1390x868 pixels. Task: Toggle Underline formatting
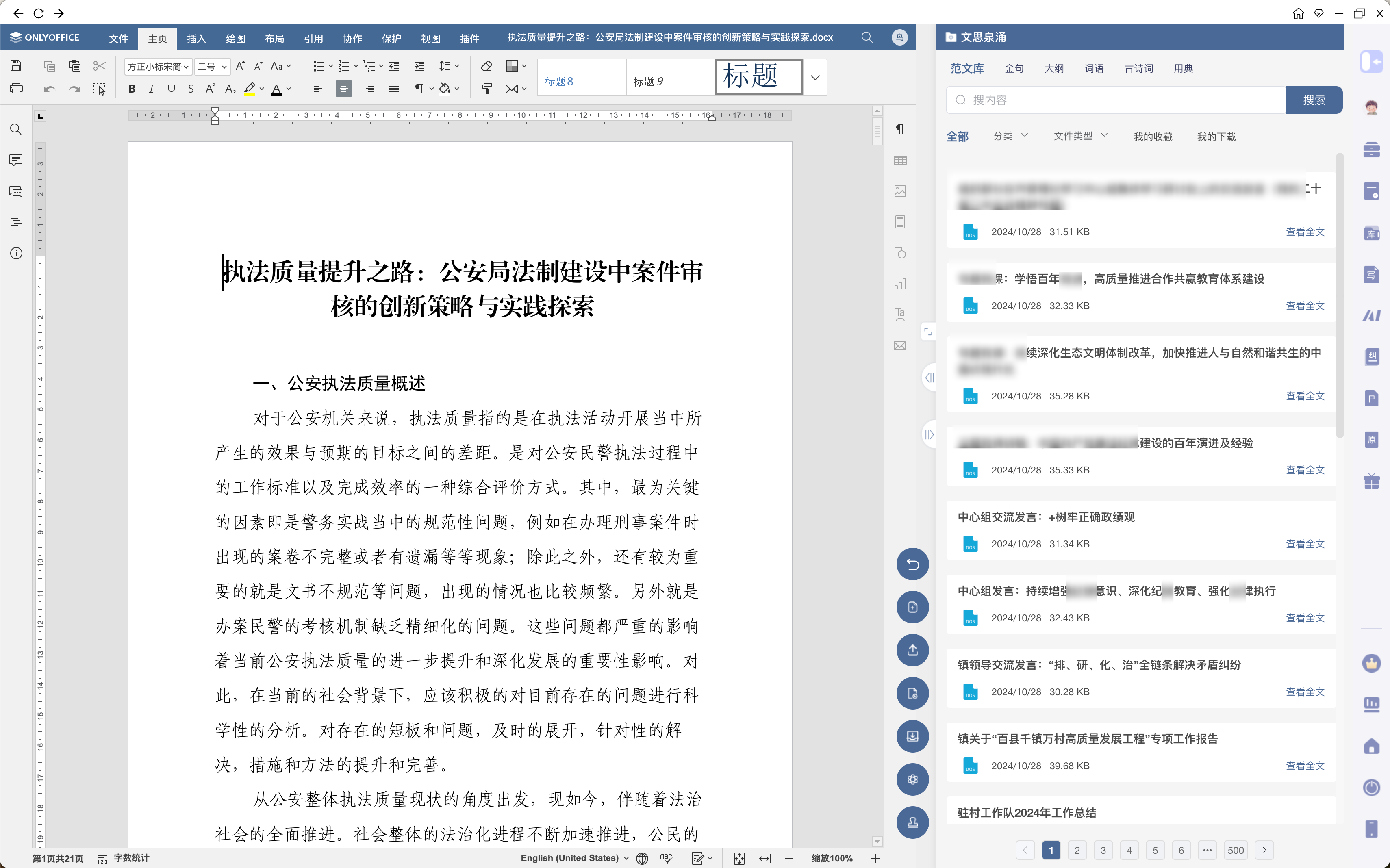(x=171, y=89)
